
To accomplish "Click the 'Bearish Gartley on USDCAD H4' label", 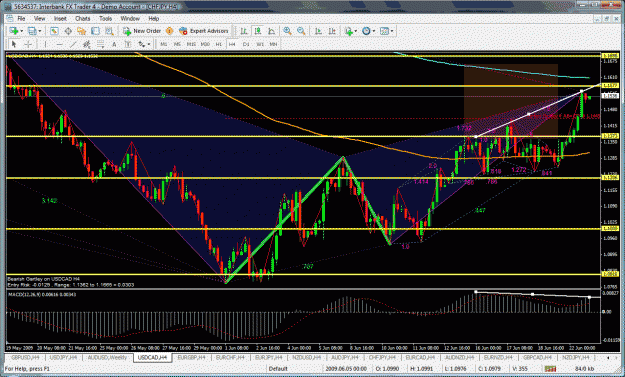I will [x=44, y=279].
